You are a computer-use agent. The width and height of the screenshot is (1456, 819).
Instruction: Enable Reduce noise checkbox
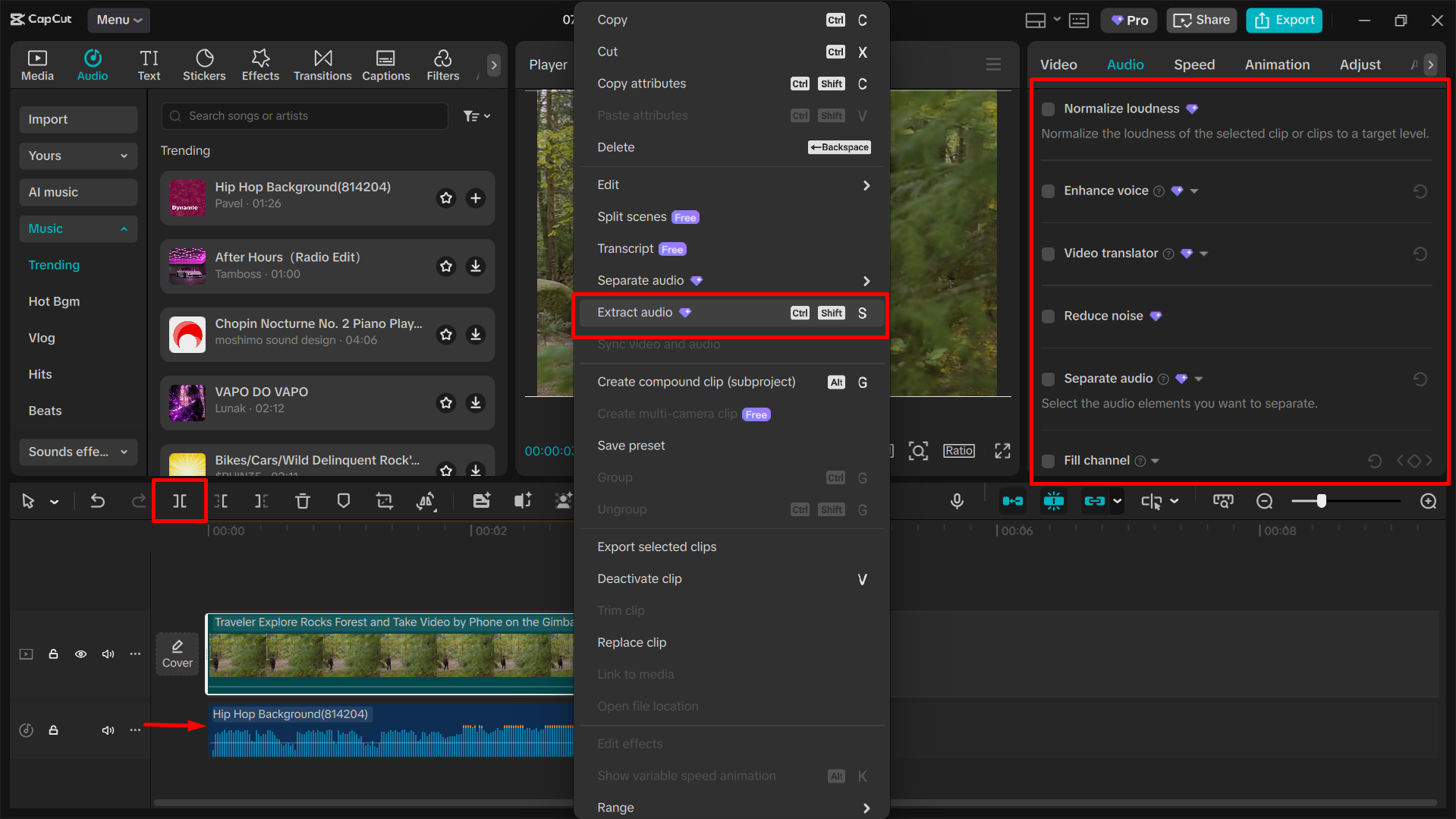point(1049,317)
